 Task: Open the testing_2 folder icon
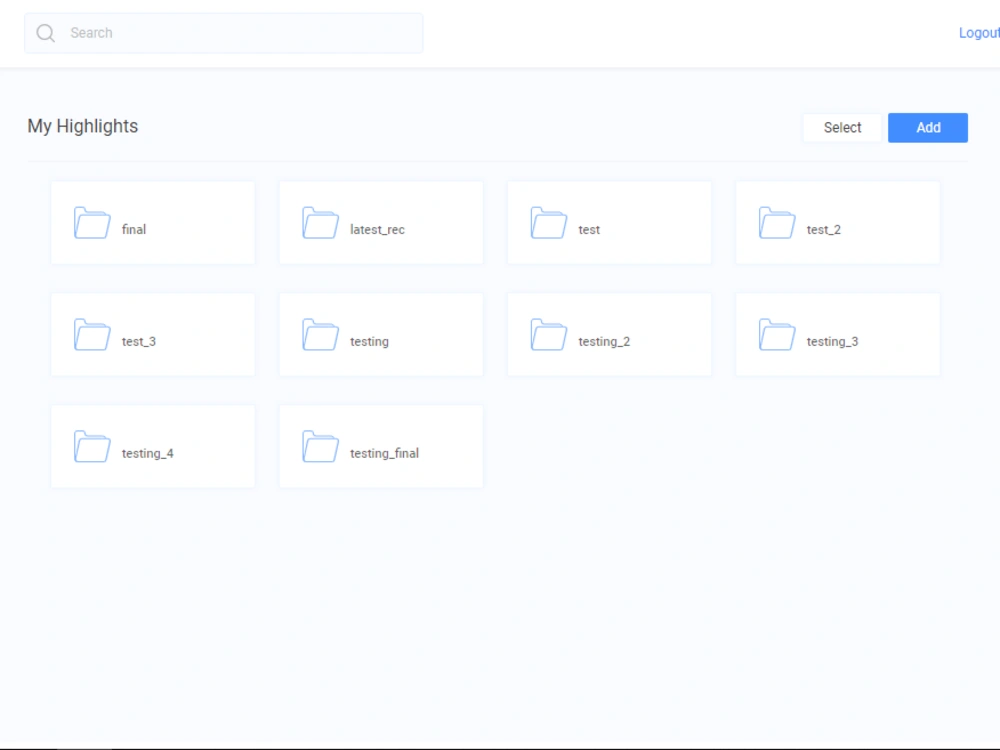(548, 335)
